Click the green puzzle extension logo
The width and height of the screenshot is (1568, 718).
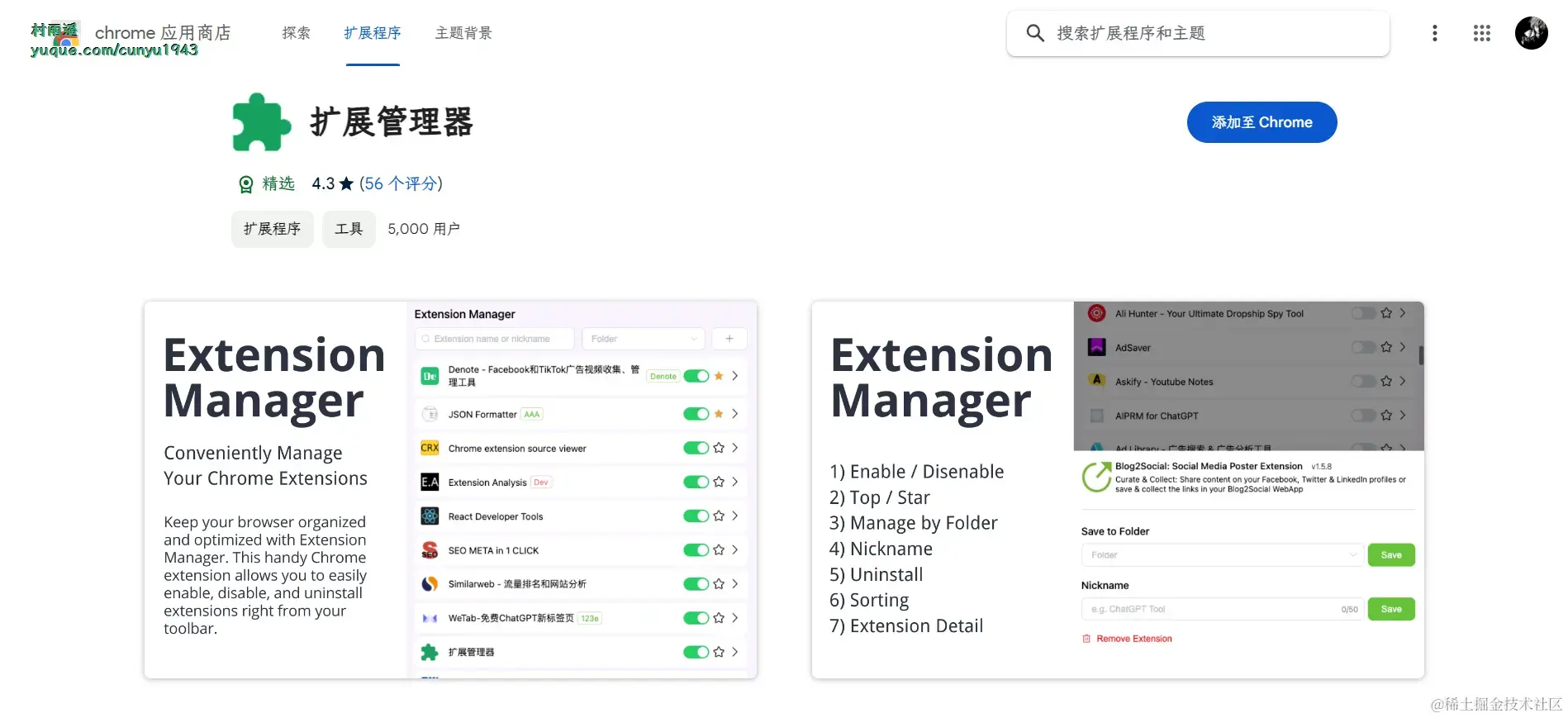point(262,122)
